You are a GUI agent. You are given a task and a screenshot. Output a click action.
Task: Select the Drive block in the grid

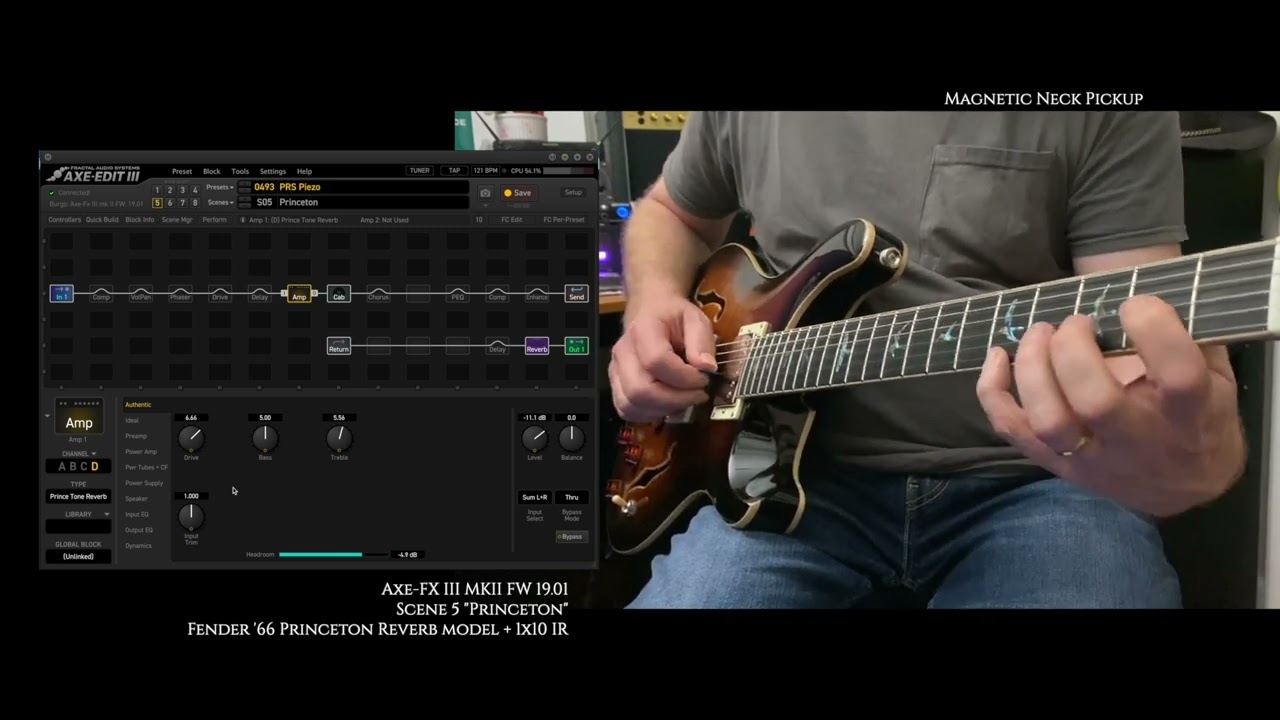tap(220, 294)
